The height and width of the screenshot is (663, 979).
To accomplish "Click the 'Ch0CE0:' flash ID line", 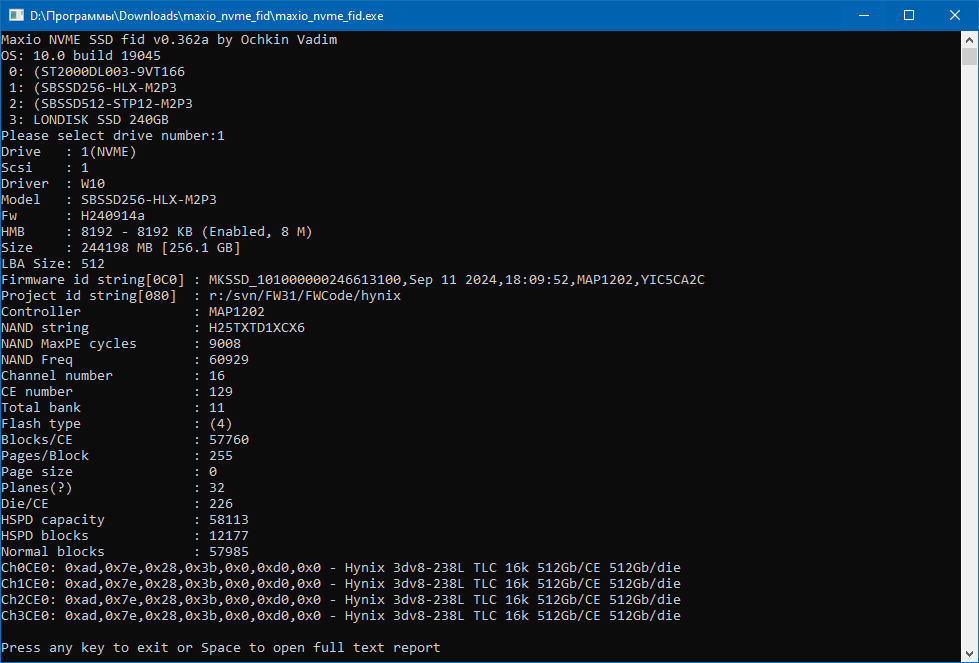I will (341, 567).
